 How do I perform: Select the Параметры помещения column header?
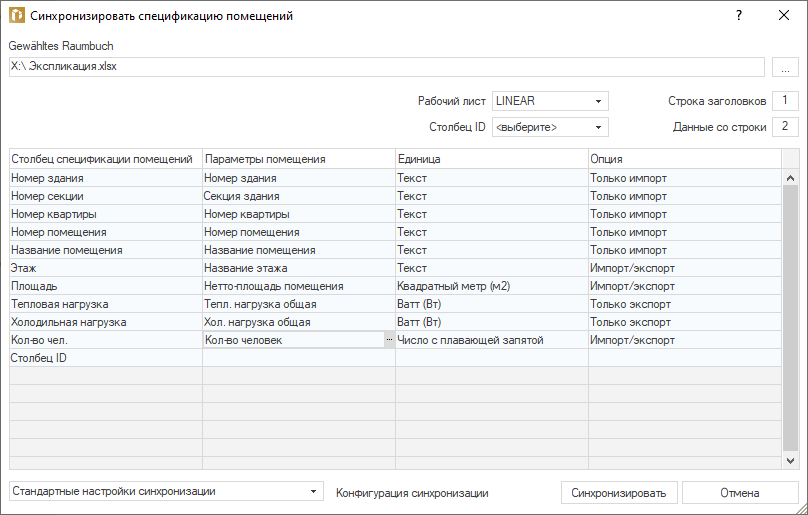click(298, 159)
